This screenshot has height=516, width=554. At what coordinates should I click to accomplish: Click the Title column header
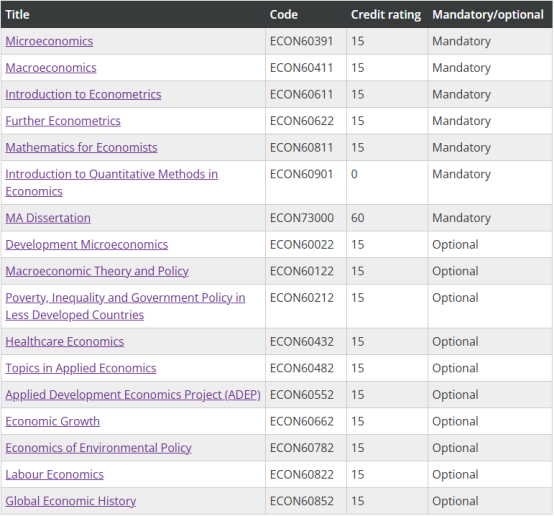(x=17, y=14)
